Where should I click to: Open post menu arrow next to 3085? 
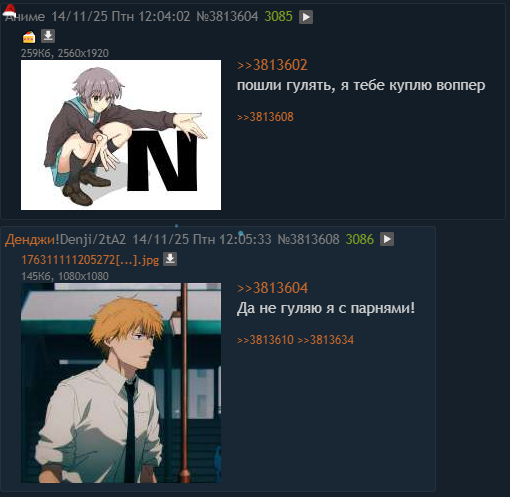306,17
